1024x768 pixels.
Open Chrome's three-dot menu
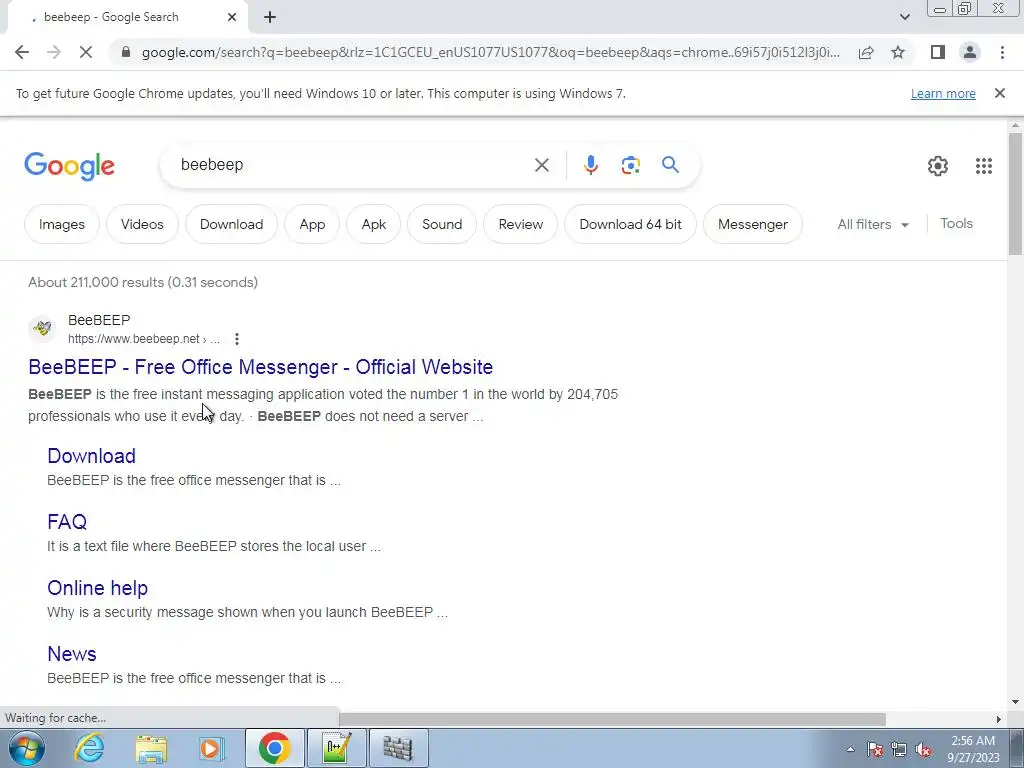(x=1002, y=52)
